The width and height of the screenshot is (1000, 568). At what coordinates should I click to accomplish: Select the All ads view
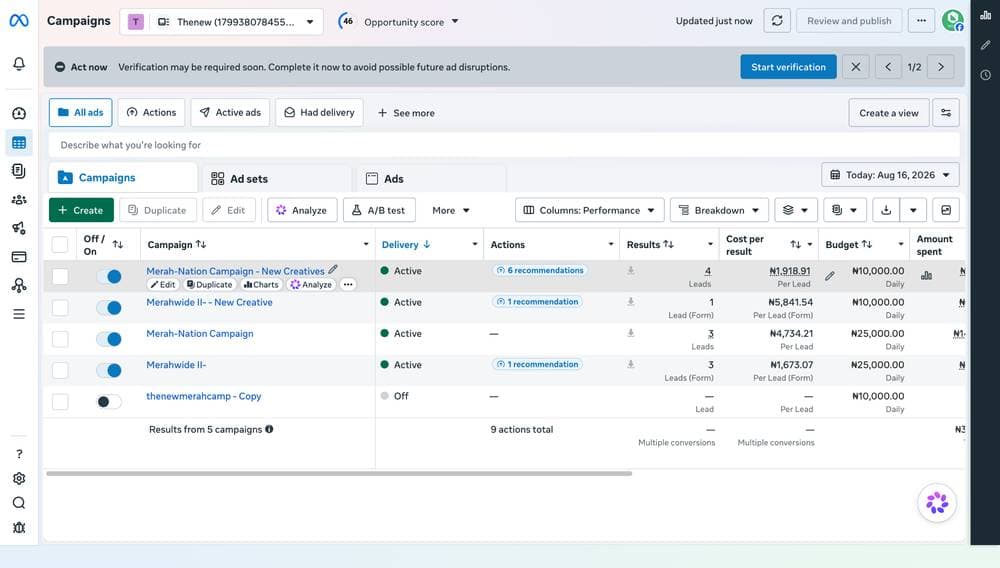[80, 113]
